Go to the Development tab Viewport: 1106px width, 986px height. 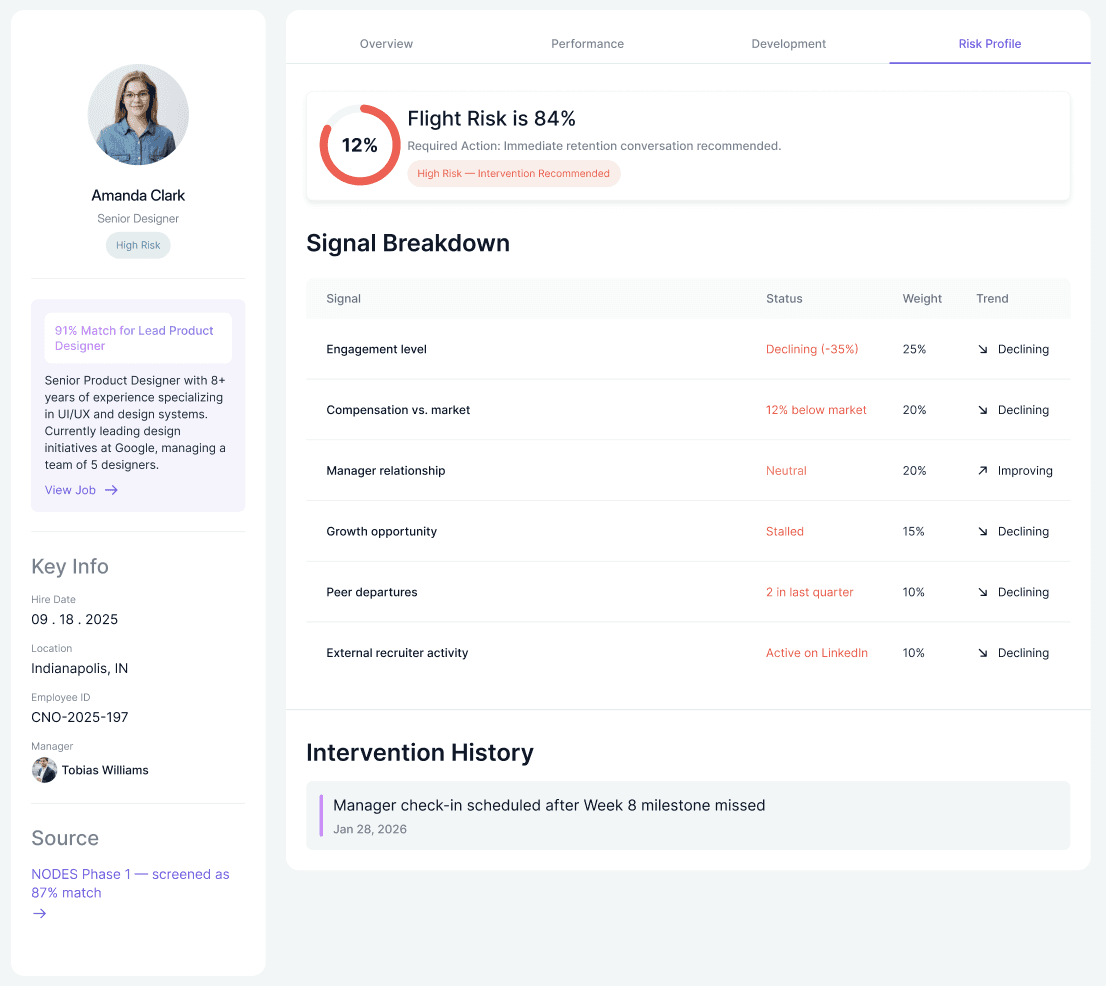pos(788,44)
